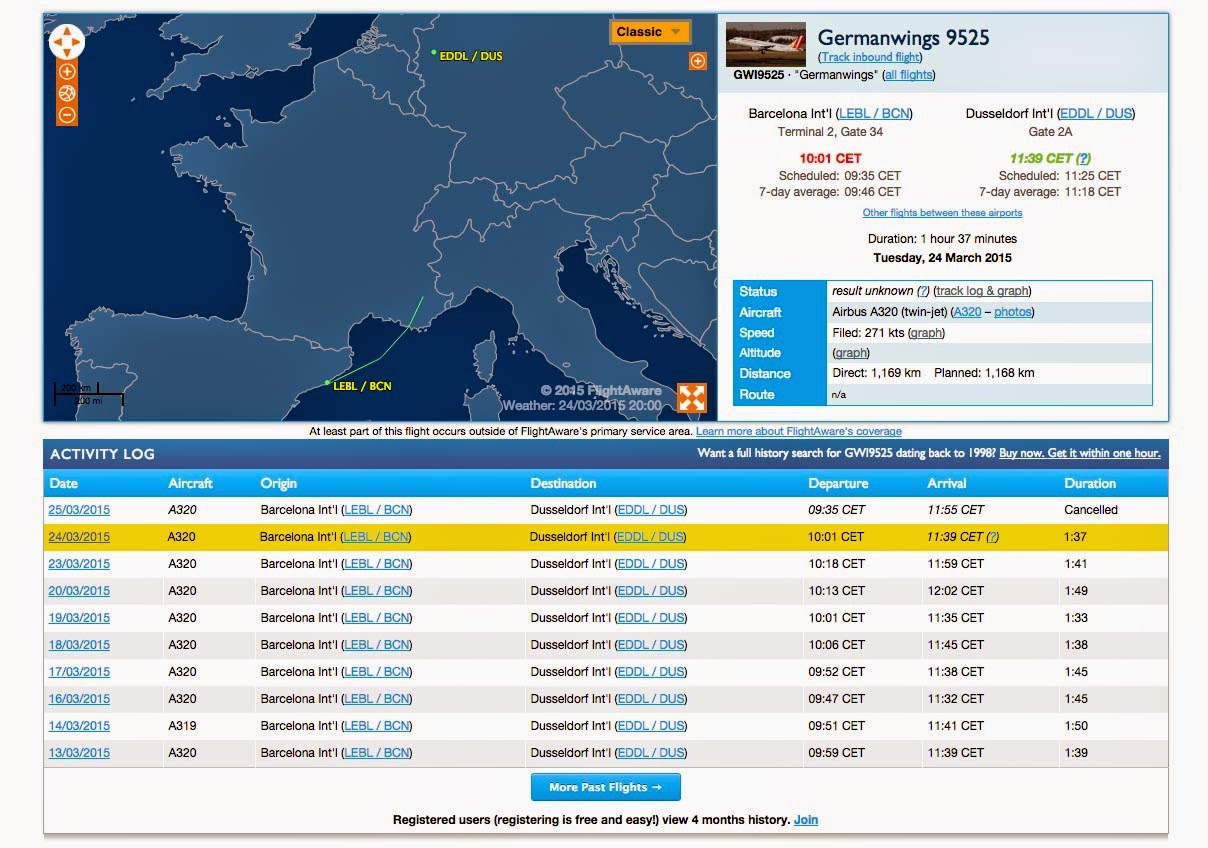
Task: Click the 12:02 CET arrival cell
Action: (x=956, y=591)
